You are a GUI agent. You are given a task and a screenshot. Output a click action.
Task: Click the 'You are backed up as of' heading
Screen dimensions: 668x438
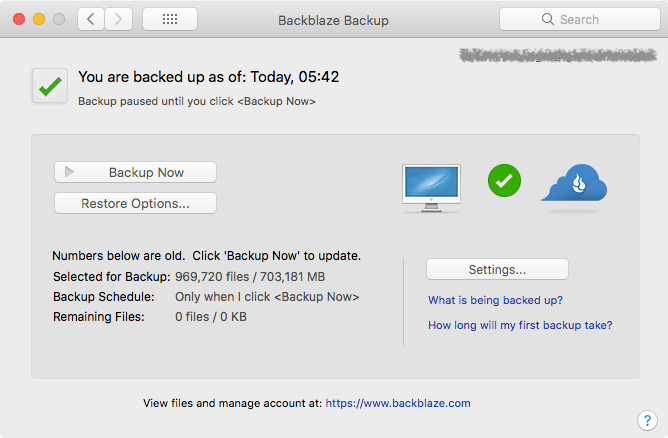point(209,77)
